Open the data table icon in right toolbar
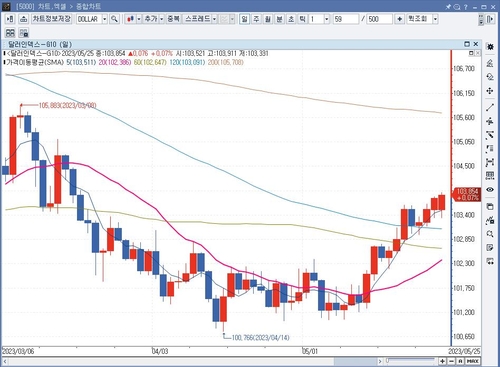This screenshot has height=367, width=500. [490, 176]
